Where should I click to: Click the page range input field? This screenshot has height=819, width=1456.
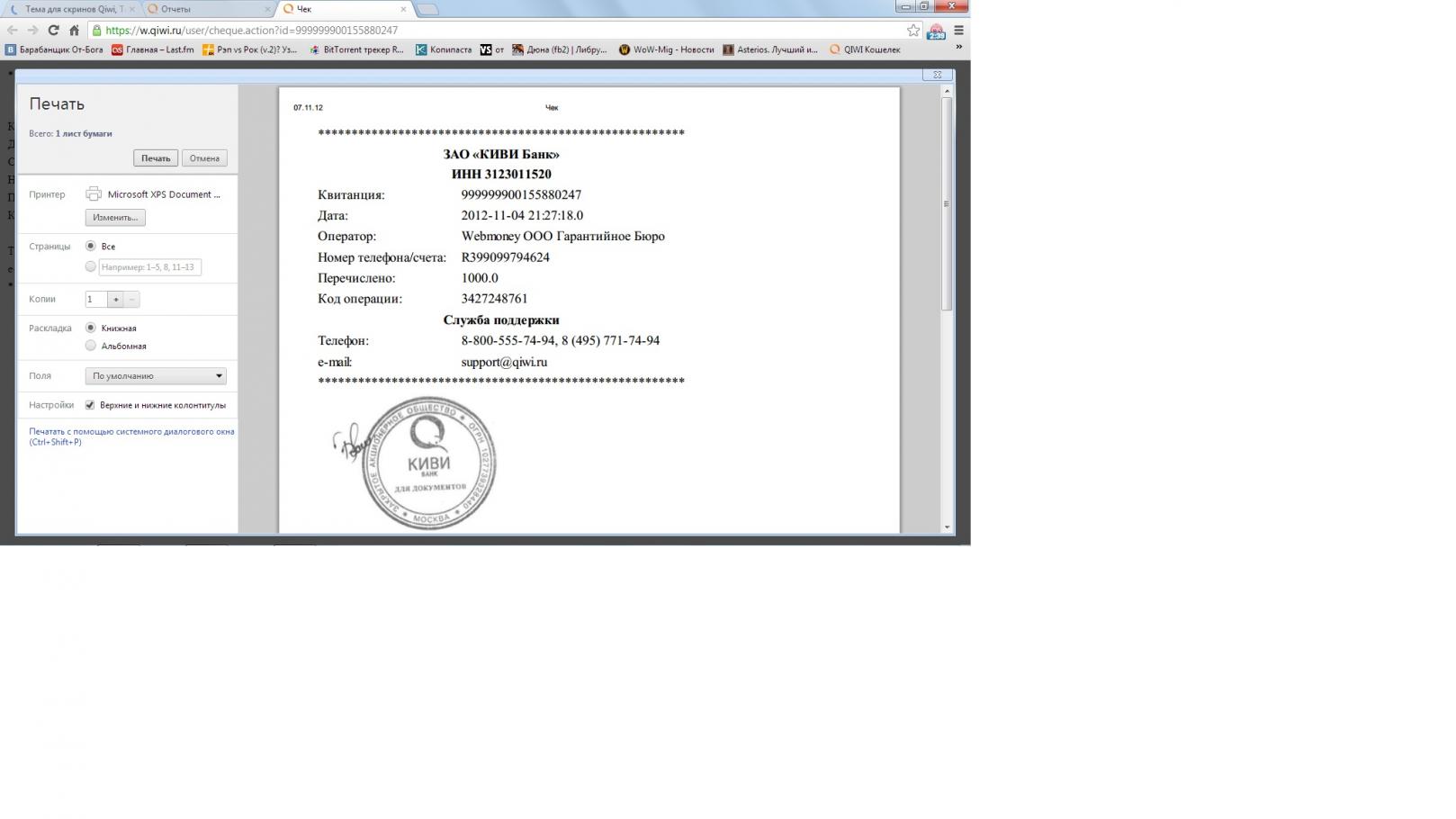coord(150,267)
